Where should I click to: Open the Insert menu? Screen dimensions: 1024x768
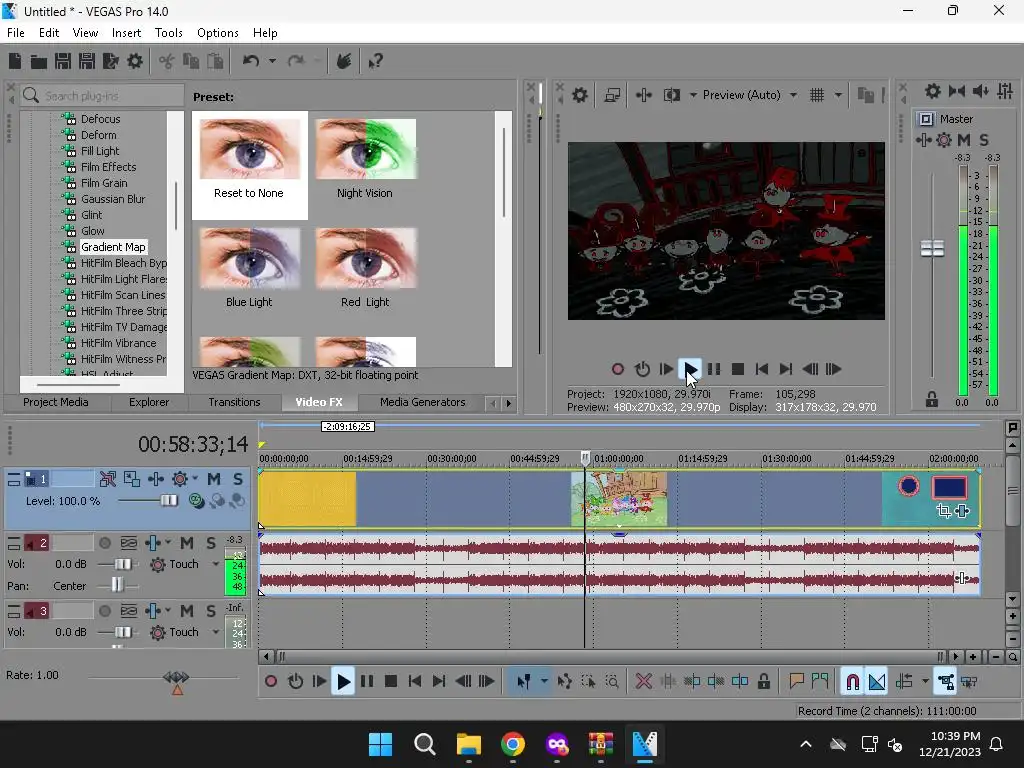coord(126,33)
